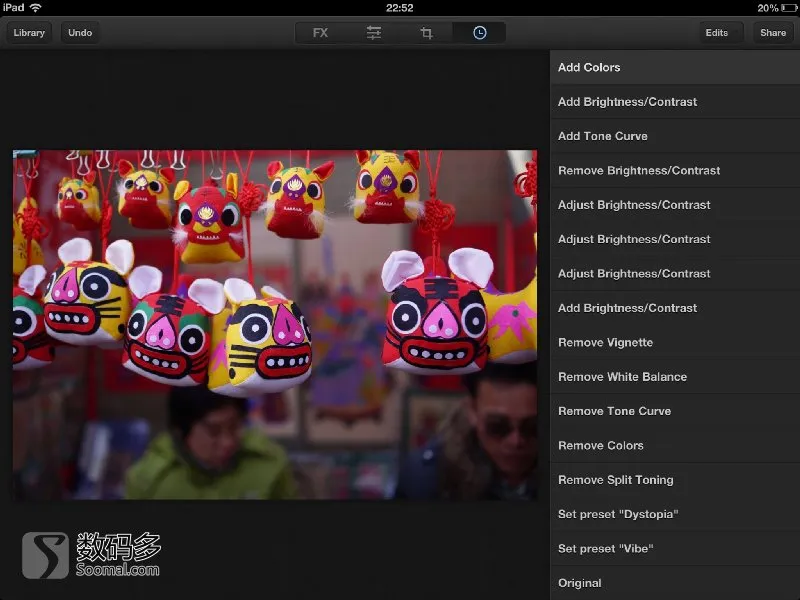Select 'Set preset "Dystopia"' history step
Viewport: 800px width, 600px height.
675,514
